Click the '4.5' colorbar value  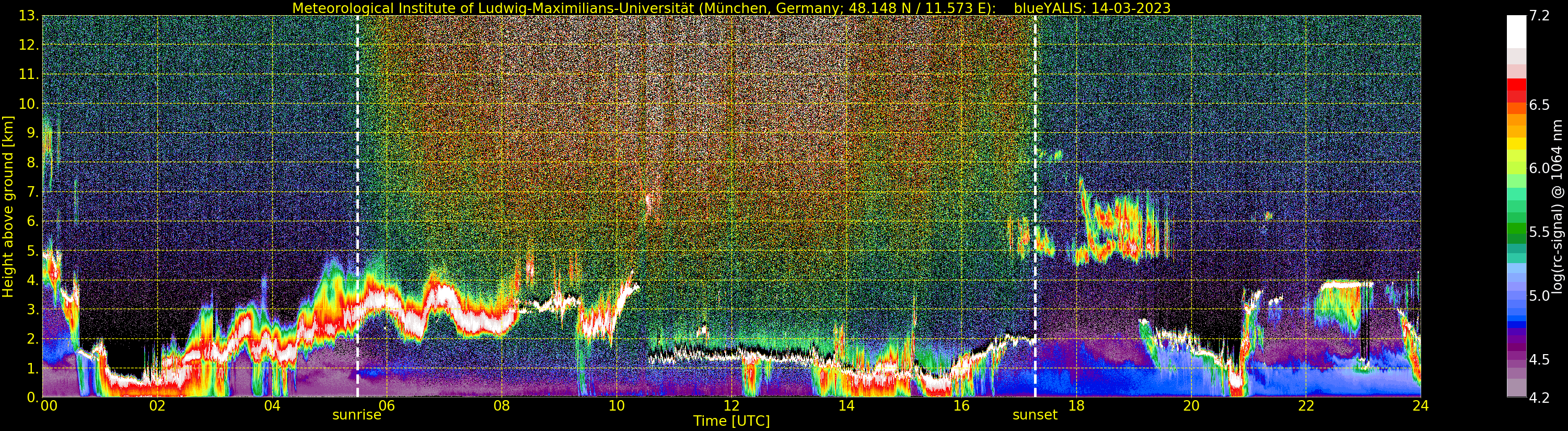(x=1539, y=360)
